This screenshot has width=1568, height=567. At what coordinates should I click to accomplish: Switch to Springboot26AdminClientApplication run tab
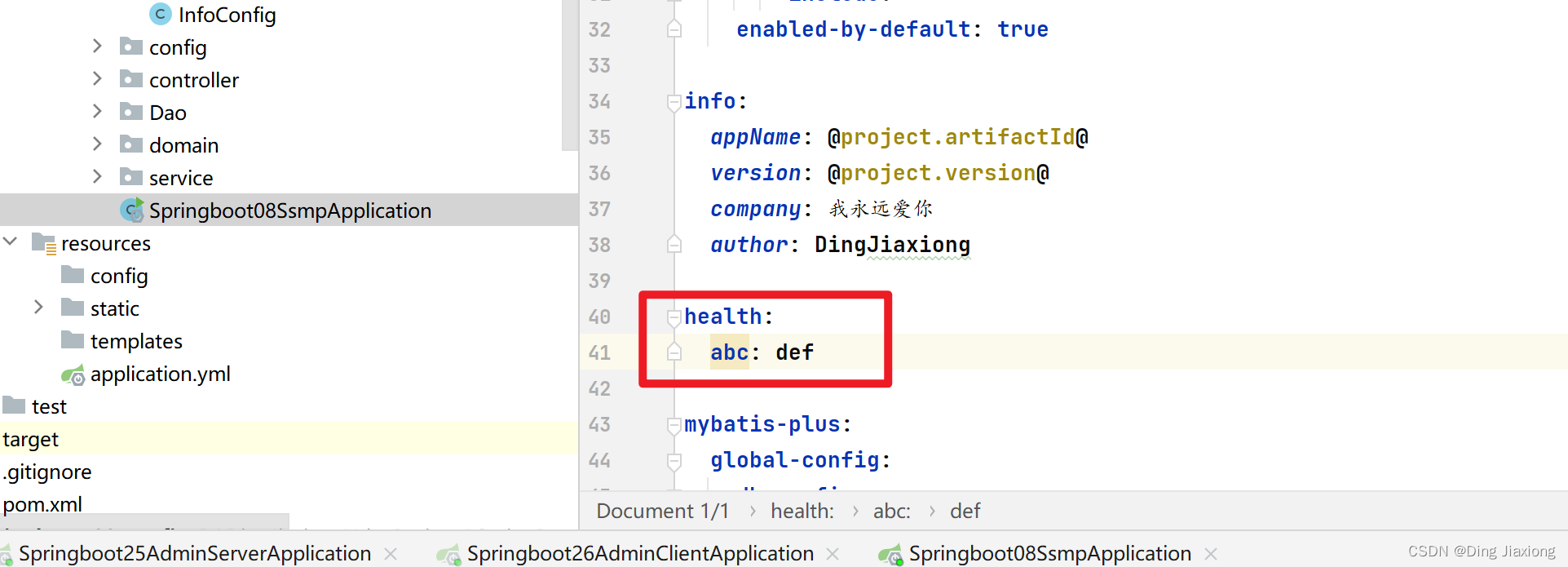coord(640,553)
